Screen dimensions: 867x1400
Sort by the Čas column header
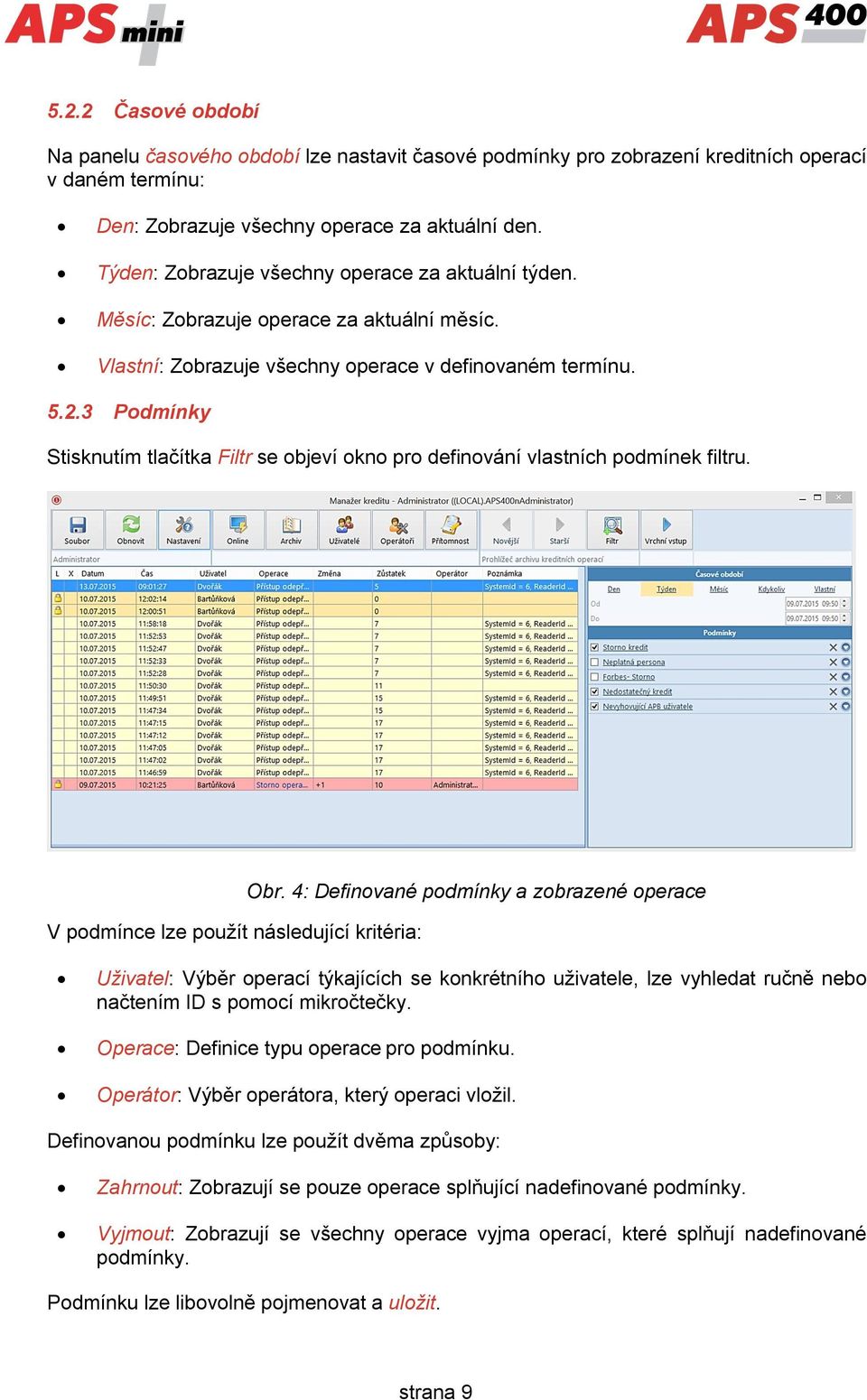[x=165, y=573]
